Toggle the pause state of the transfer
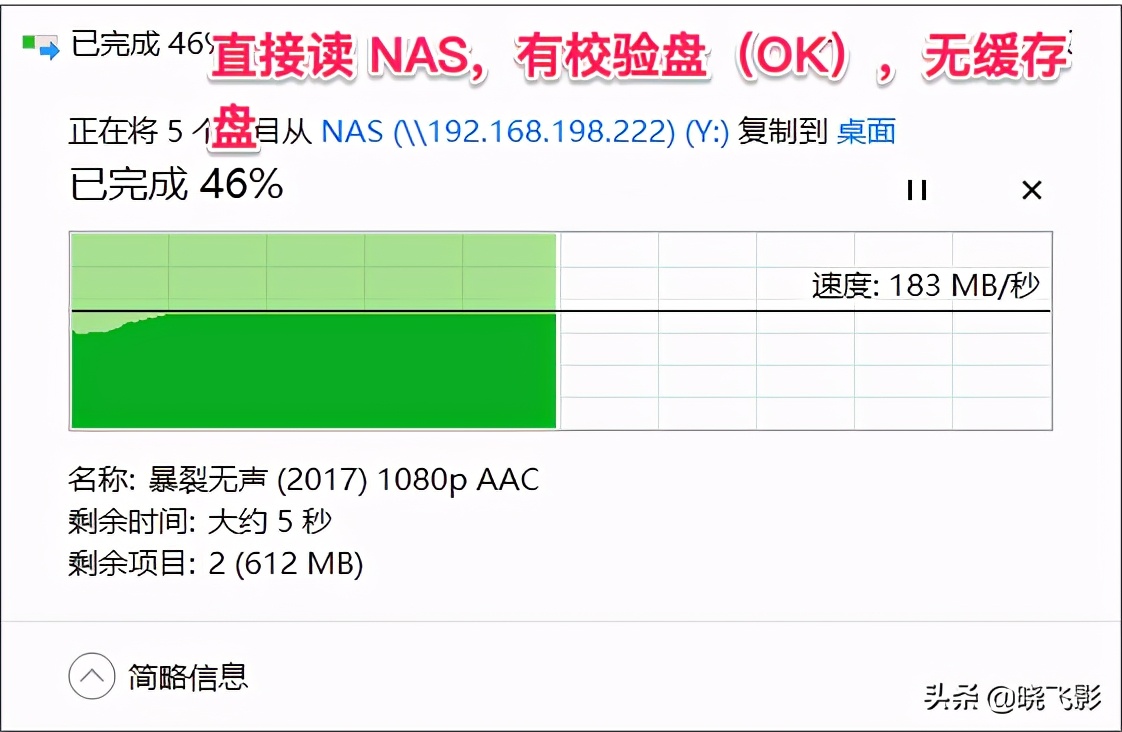Screen dimensions: 1122x732 (x=916, y=190)
